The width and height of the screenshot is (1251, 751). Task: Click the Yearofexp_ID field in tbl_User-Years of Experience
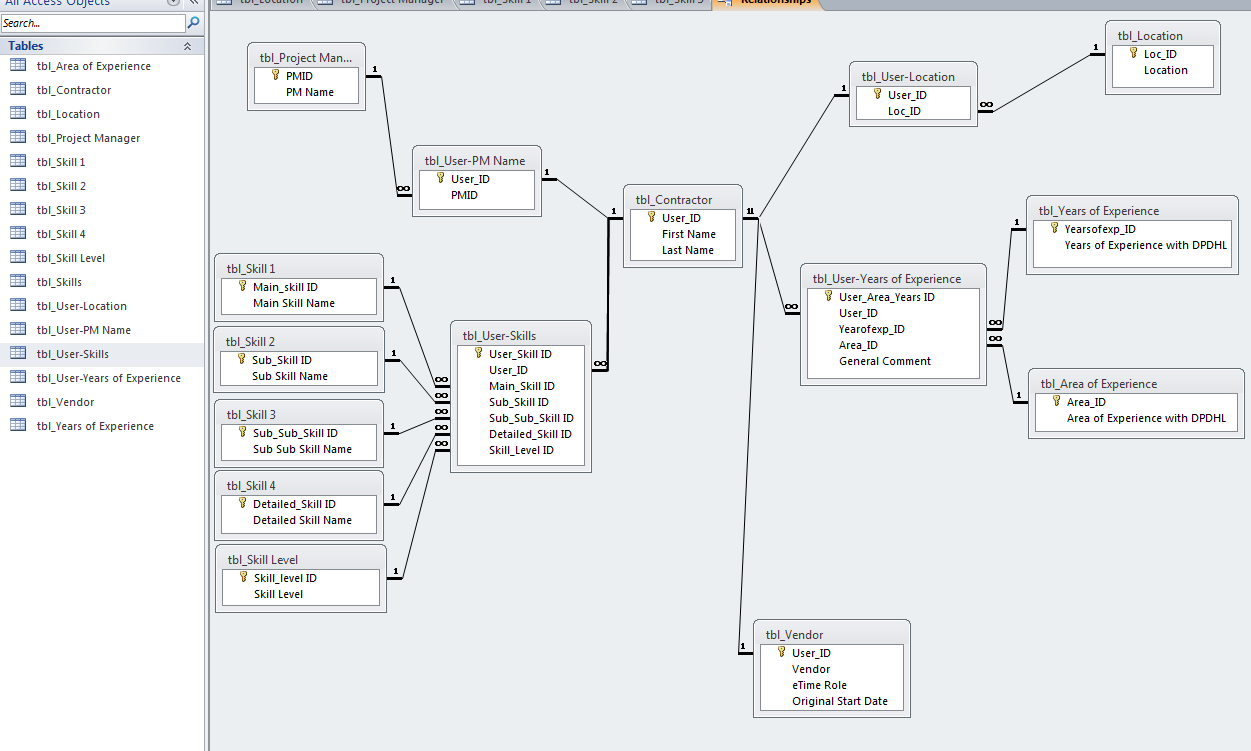872,329
